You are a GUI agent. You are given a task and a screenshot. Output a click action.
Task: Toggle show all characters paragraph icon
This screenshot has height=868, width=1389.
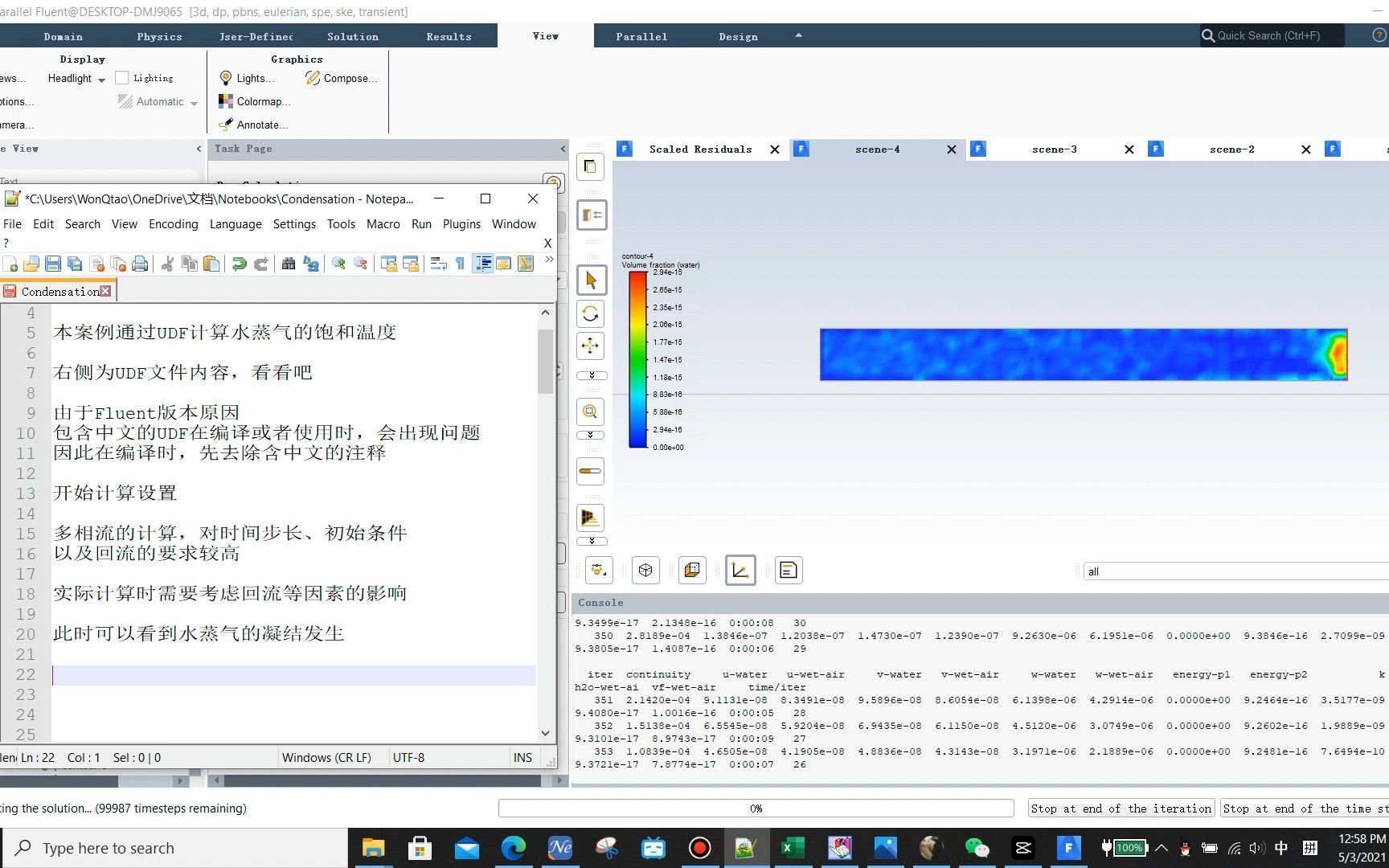(459, 263)
